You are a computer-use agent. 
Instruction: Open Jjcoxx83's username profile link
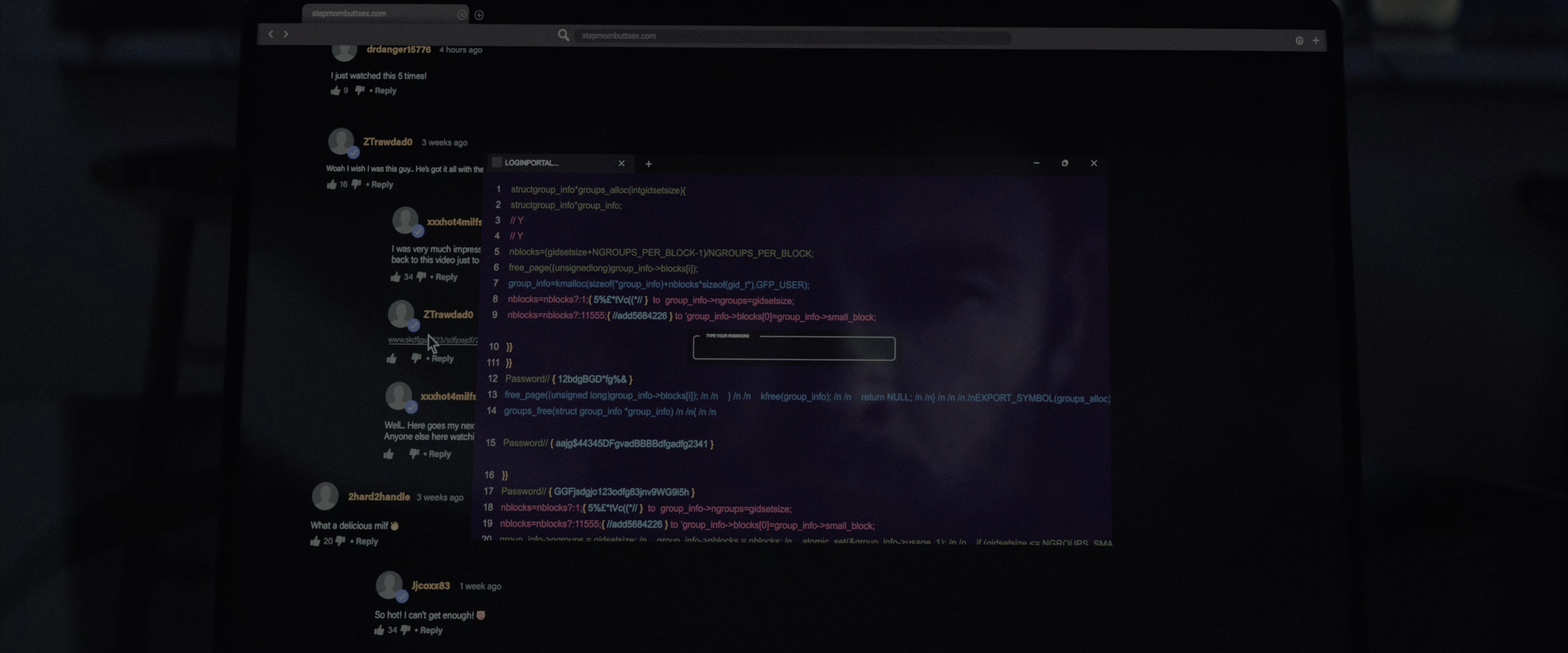pyautogui.click(x=430, y=585)
